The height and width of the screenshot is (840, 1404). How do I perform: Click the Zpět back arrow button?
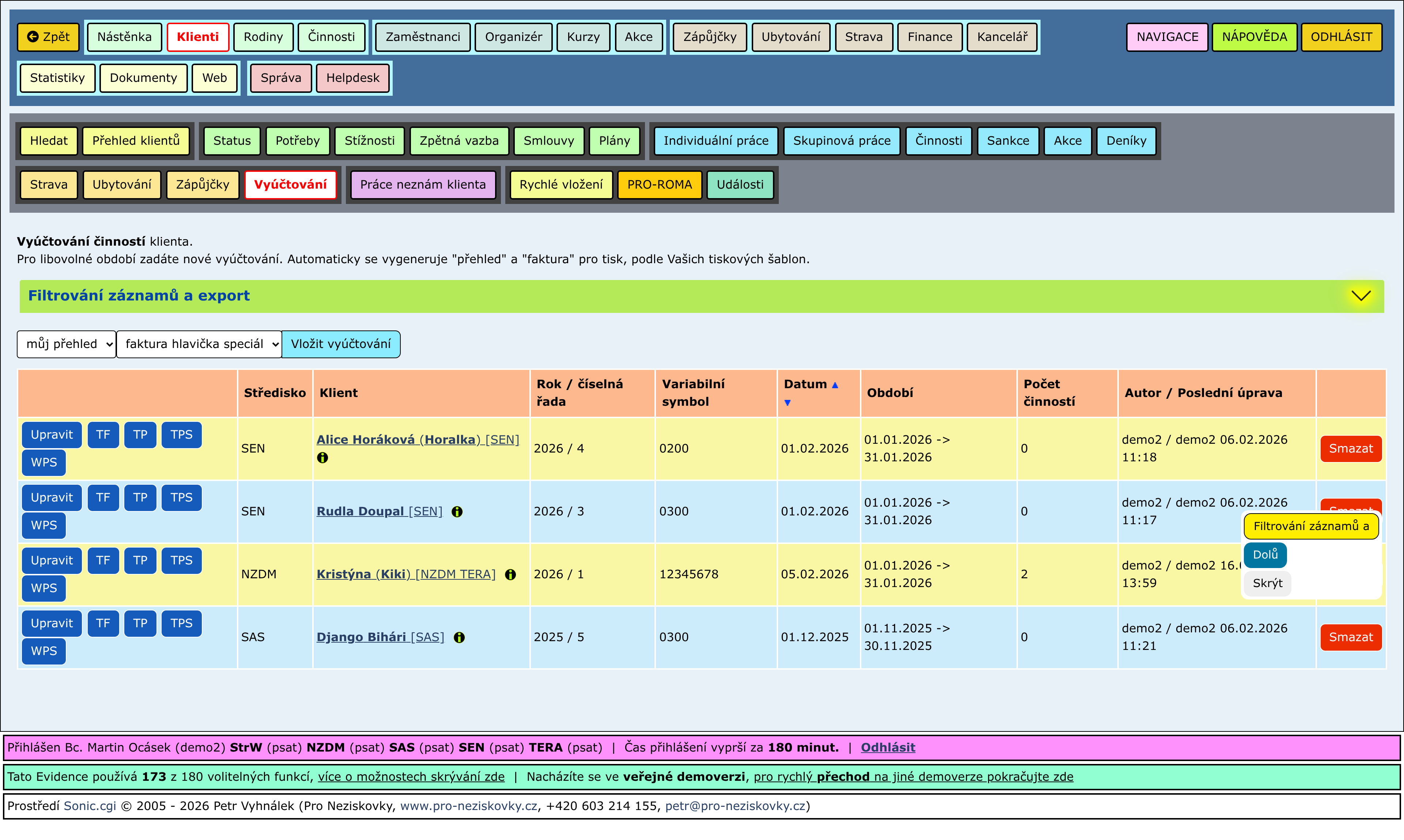[48, 37]
